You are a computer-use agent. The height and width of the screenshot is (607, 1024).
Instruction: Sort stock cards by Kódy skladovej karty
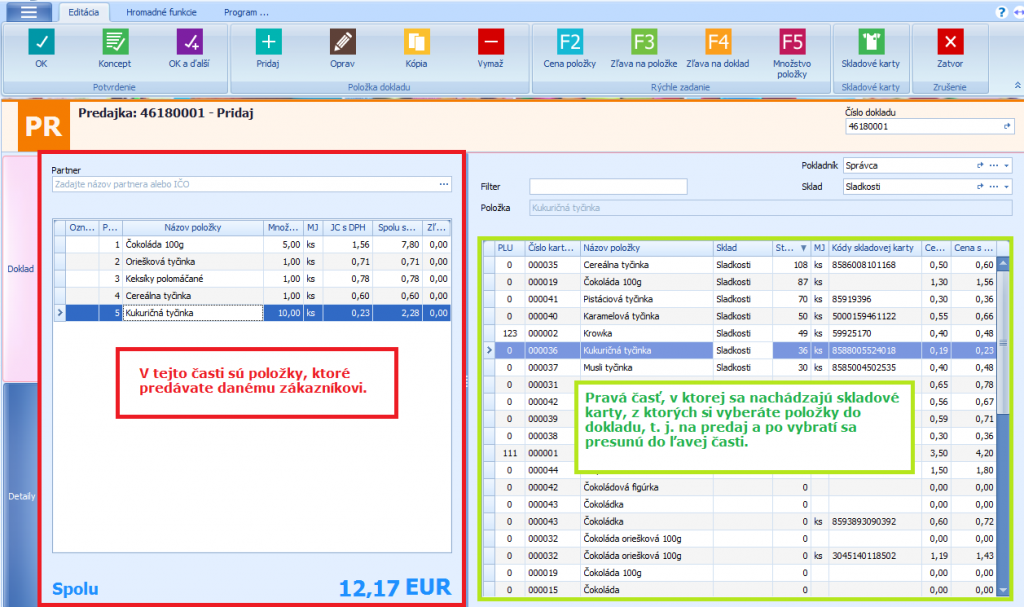click(874, 248)
